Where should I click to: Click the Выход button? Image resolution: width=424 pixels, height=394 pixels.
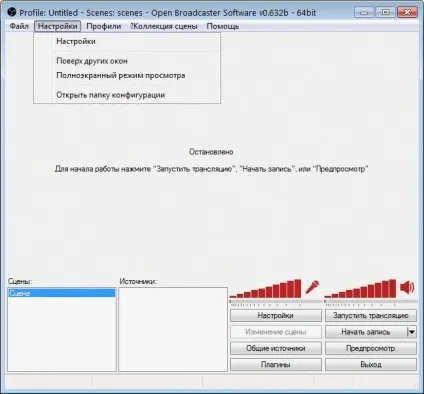click(x=371, y=365)
